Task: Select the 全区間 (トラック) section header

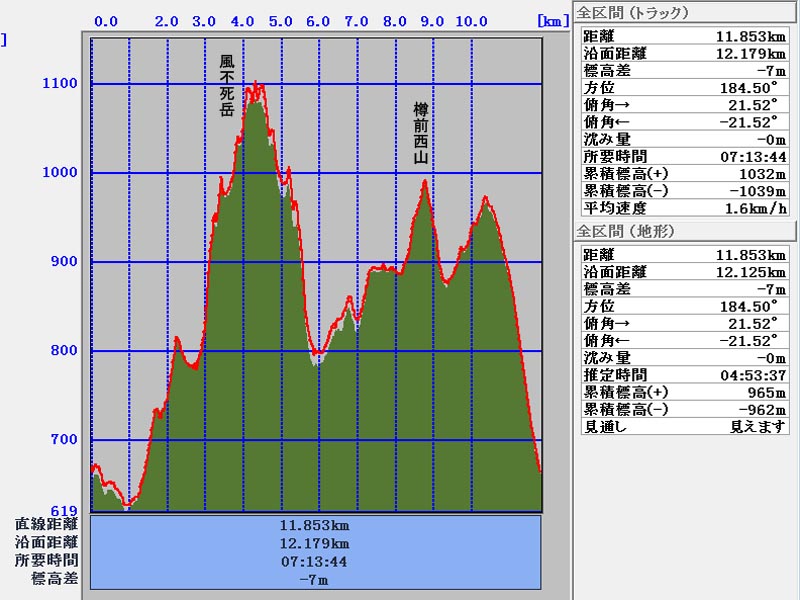Action: (633, 13)
